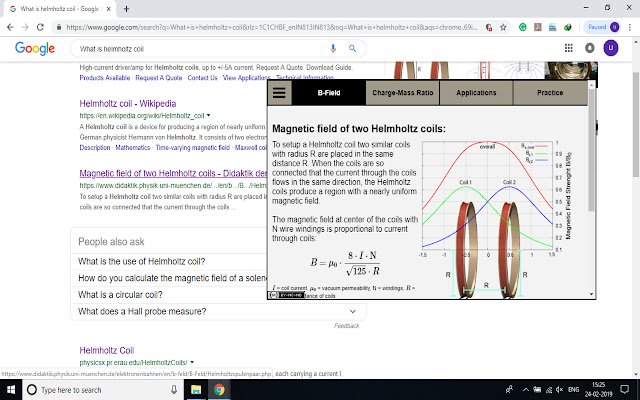Screen dimensions: 640x400
Task: Switch to Charge-Mass Ratio tab
Action: tap(402, 93)
